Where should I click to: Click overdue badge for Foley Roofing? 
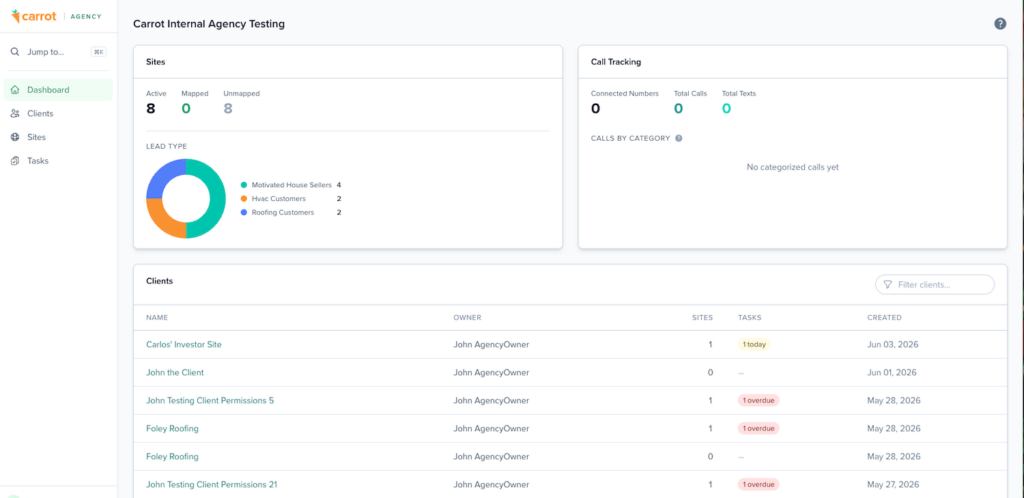point(758,429)
